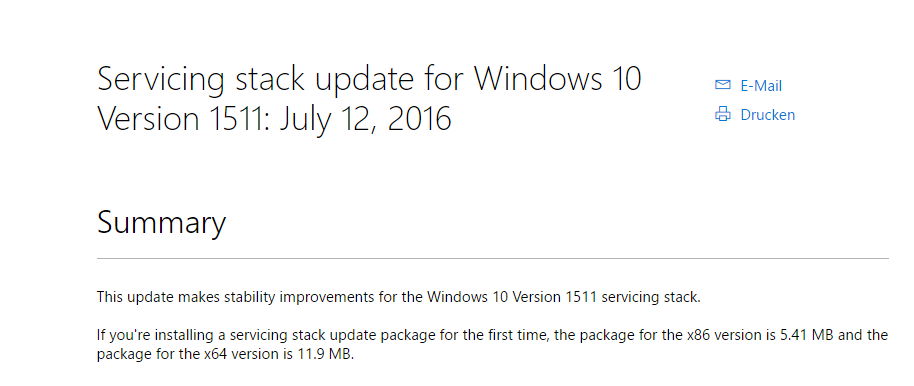This screenshot has height=386, width=914.
Task: Click 'Version 1511' in the page title
Action: (x=180, y=118)
